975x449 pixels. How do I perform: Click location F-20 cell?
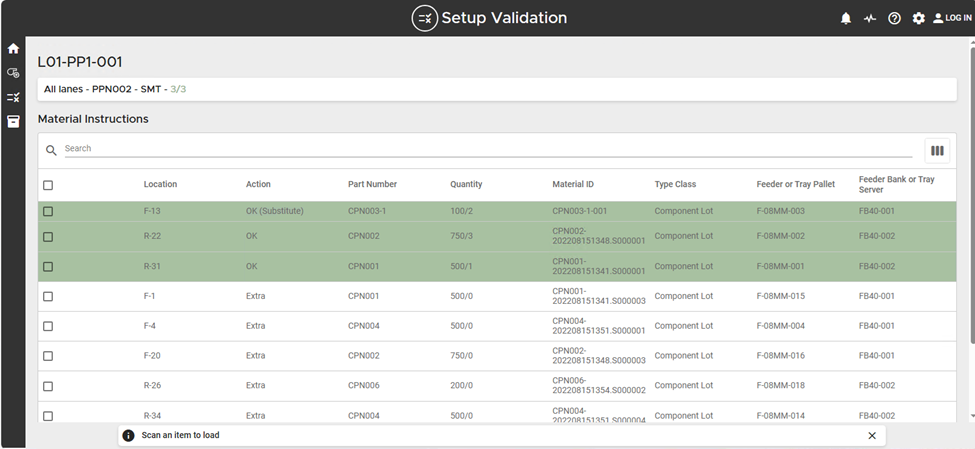pos(152,356)
